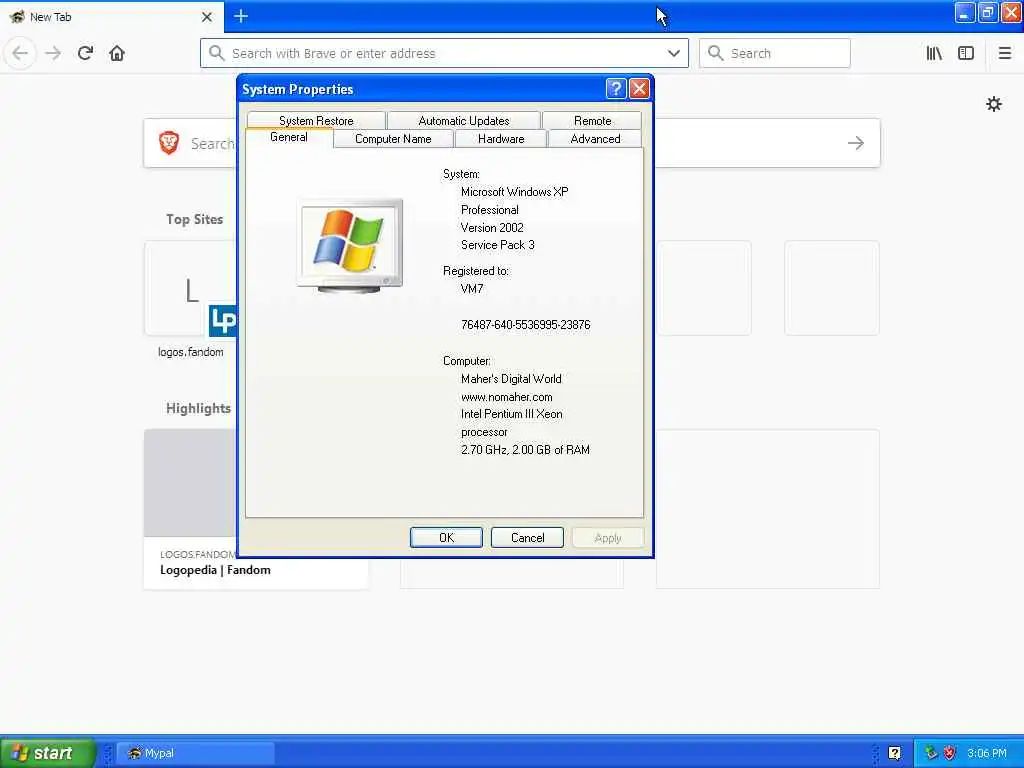Click Service Pack 3 text
The height and width of the screenshot is (768, 1024).
497,245
